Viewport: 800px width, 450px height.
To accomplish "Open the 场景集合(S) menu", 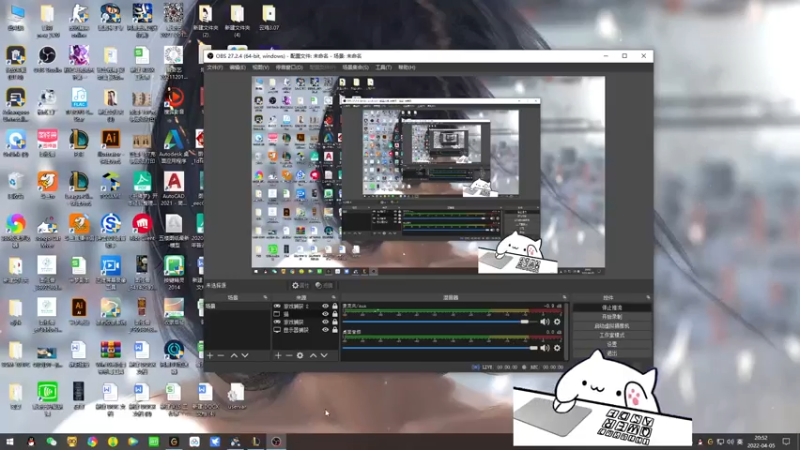I will 355,67.
